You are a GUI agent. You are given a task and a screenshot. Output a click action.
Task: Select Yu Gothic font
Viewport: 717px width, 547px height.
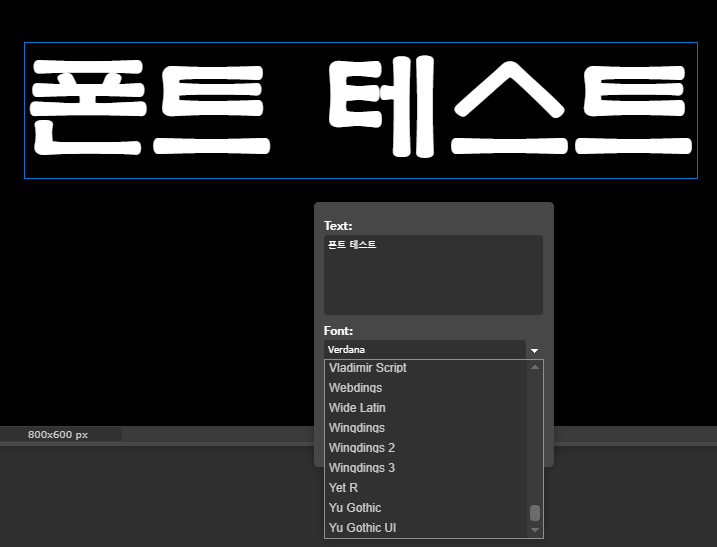(x=425, y=508)
